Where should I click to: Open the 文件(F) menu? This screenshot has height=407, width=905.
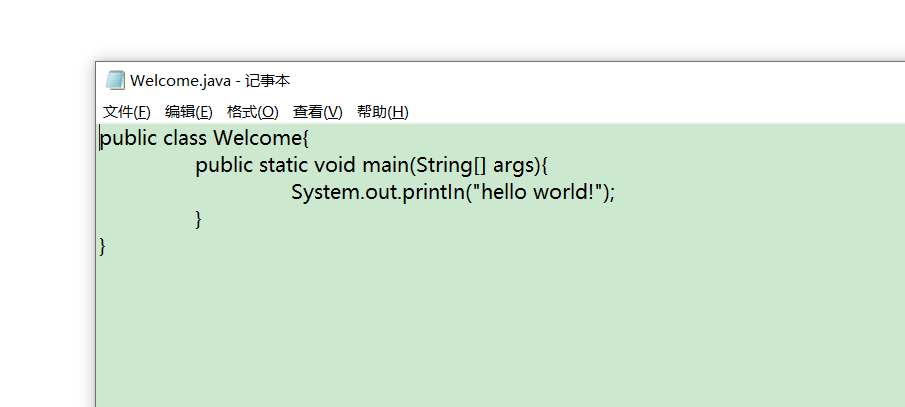126,111
